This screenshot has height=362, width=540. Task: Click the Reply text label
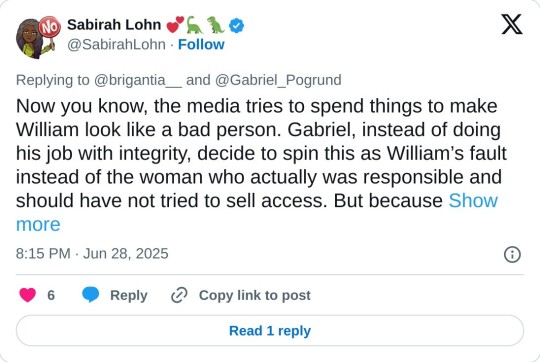tap(129, 296)
